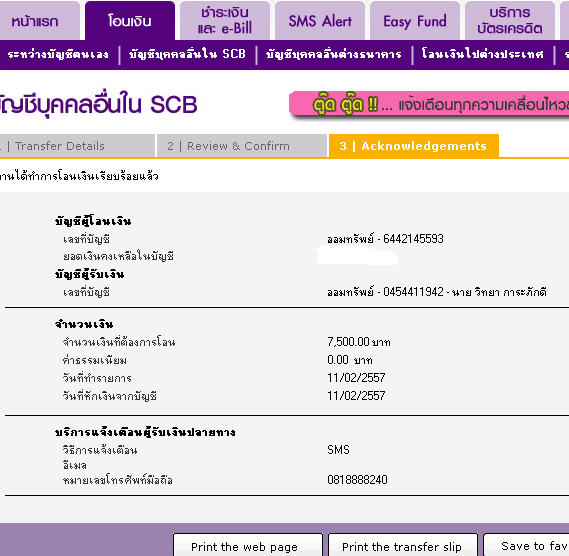
Task: Switch to the SMS Alert tab
Action: coord(320,21)
